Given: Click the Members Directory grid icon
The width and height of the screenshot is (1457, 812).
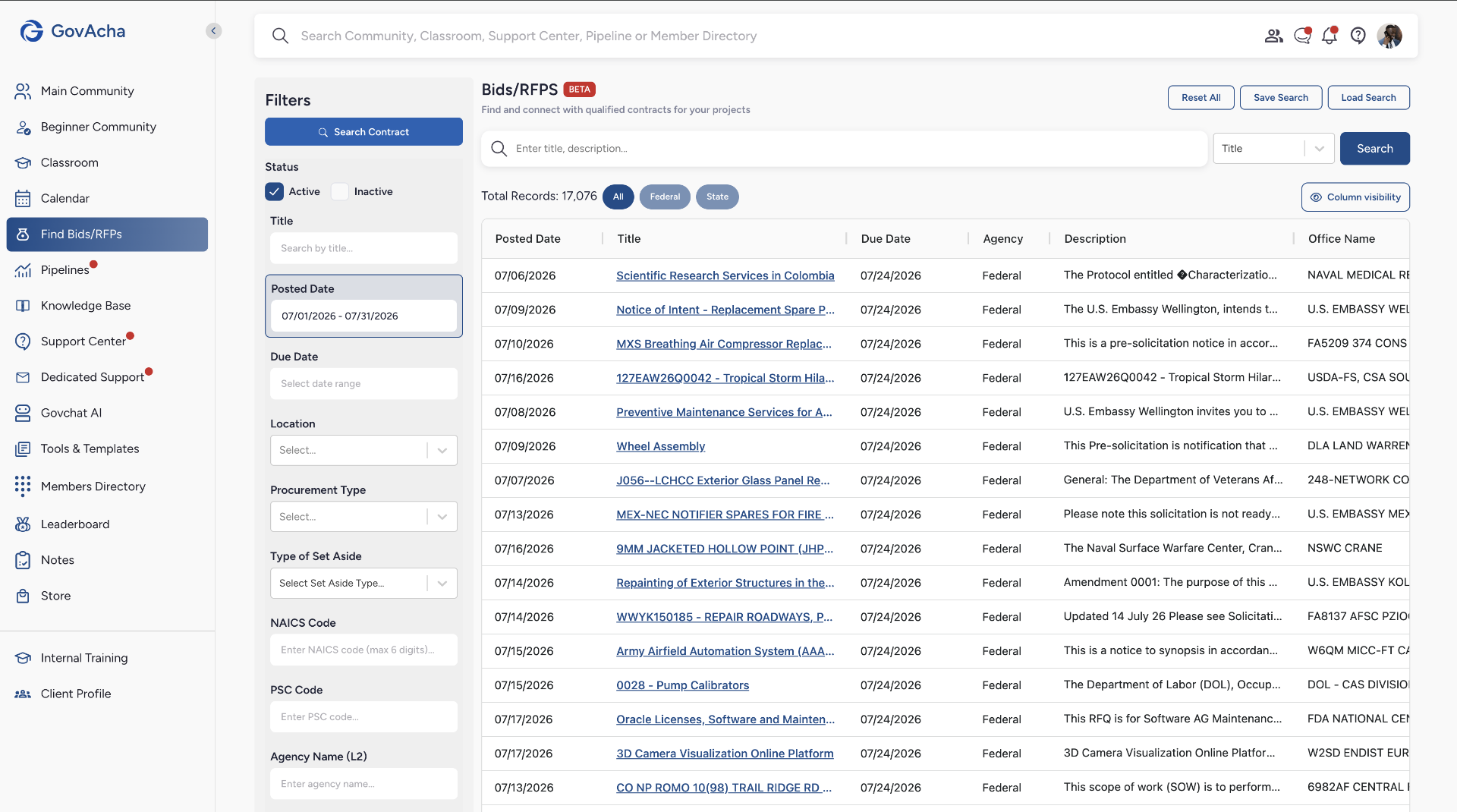Looking at the screenshot, I should pos(23,486).
